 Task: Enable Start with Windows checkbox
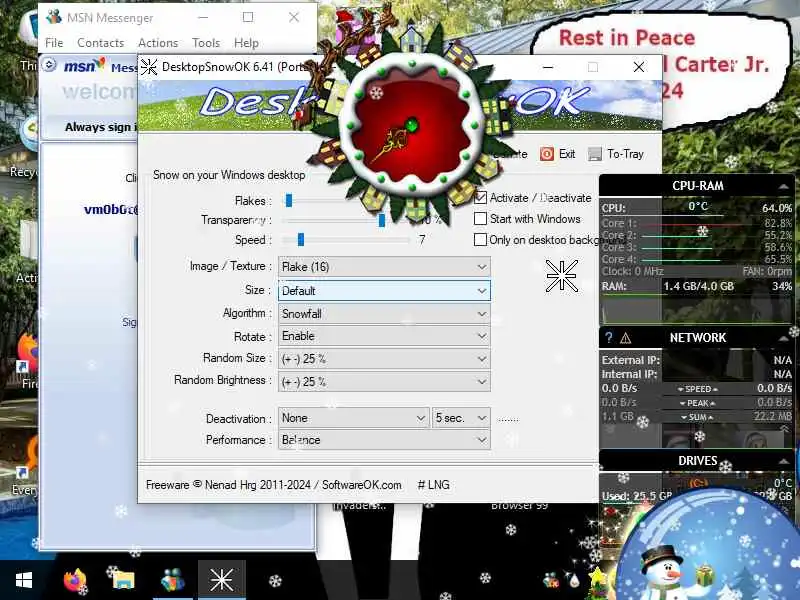coord(480,218)
